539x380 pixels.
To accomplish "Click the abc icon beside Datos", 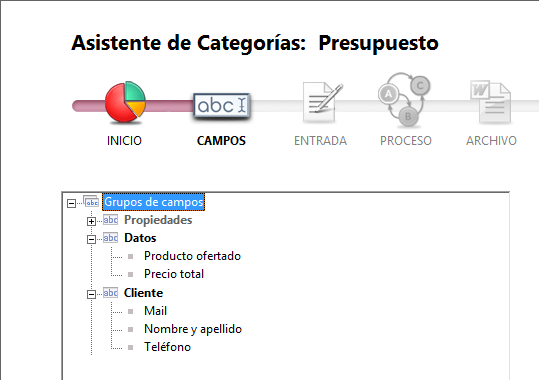I will [110, 238].
